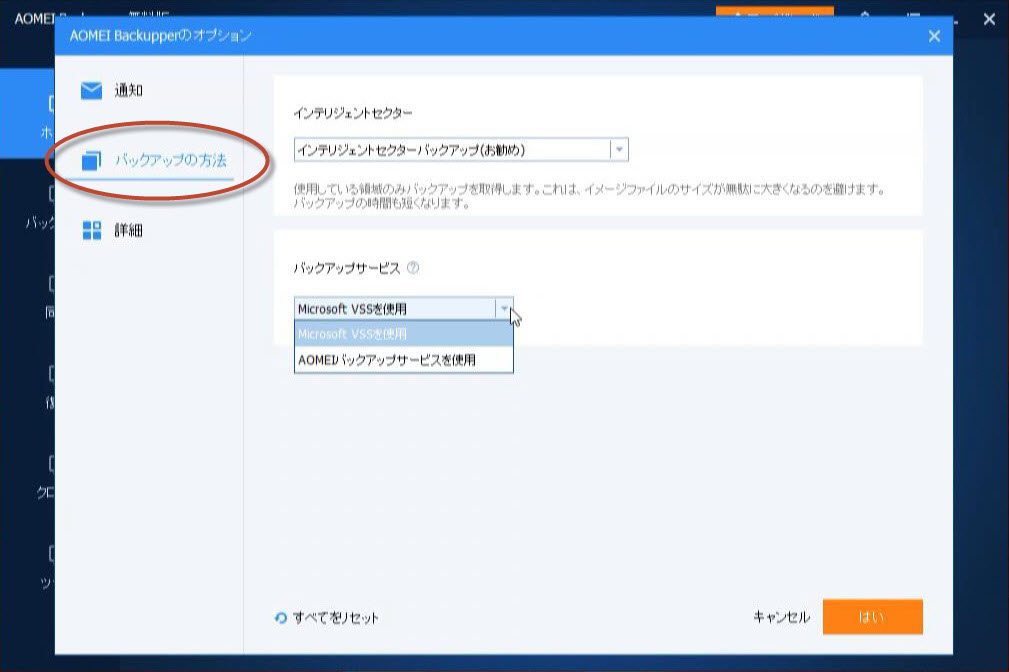Choose Microsoft VSSを使用 from the dropdown list

pyautogui.click(x=403, y=334)
